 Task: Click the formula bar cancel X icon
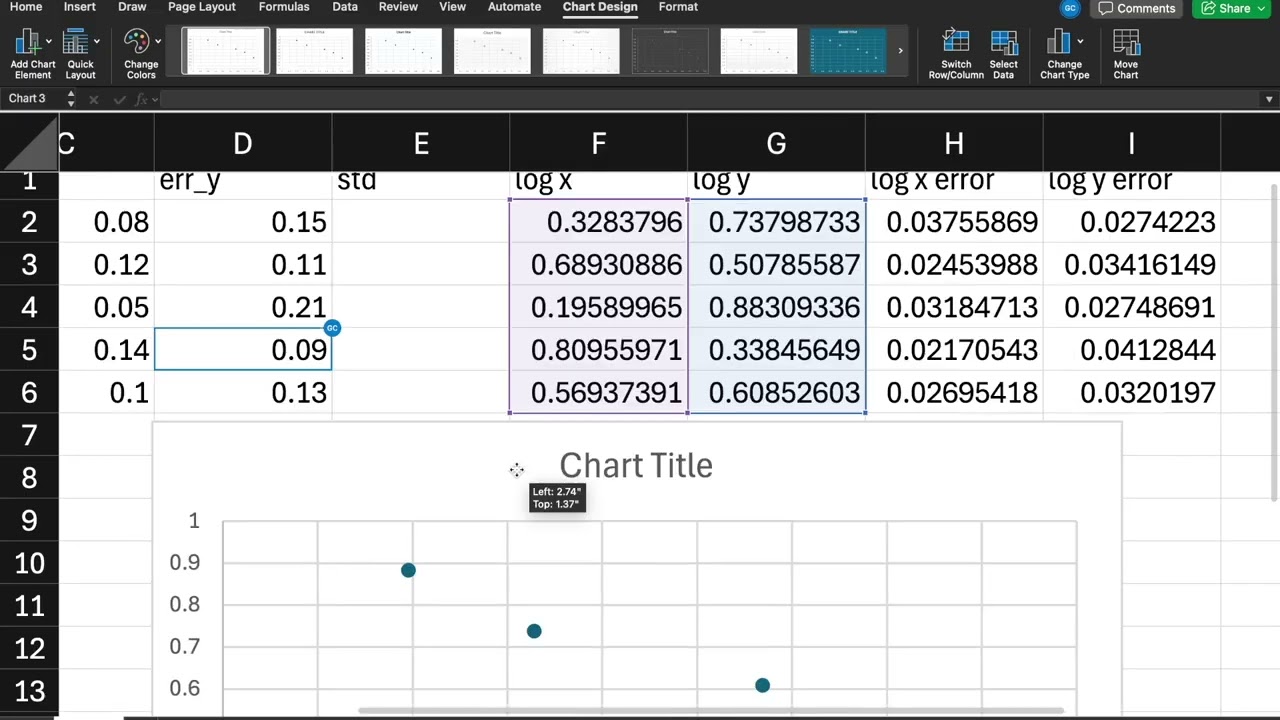coord(94,99)
